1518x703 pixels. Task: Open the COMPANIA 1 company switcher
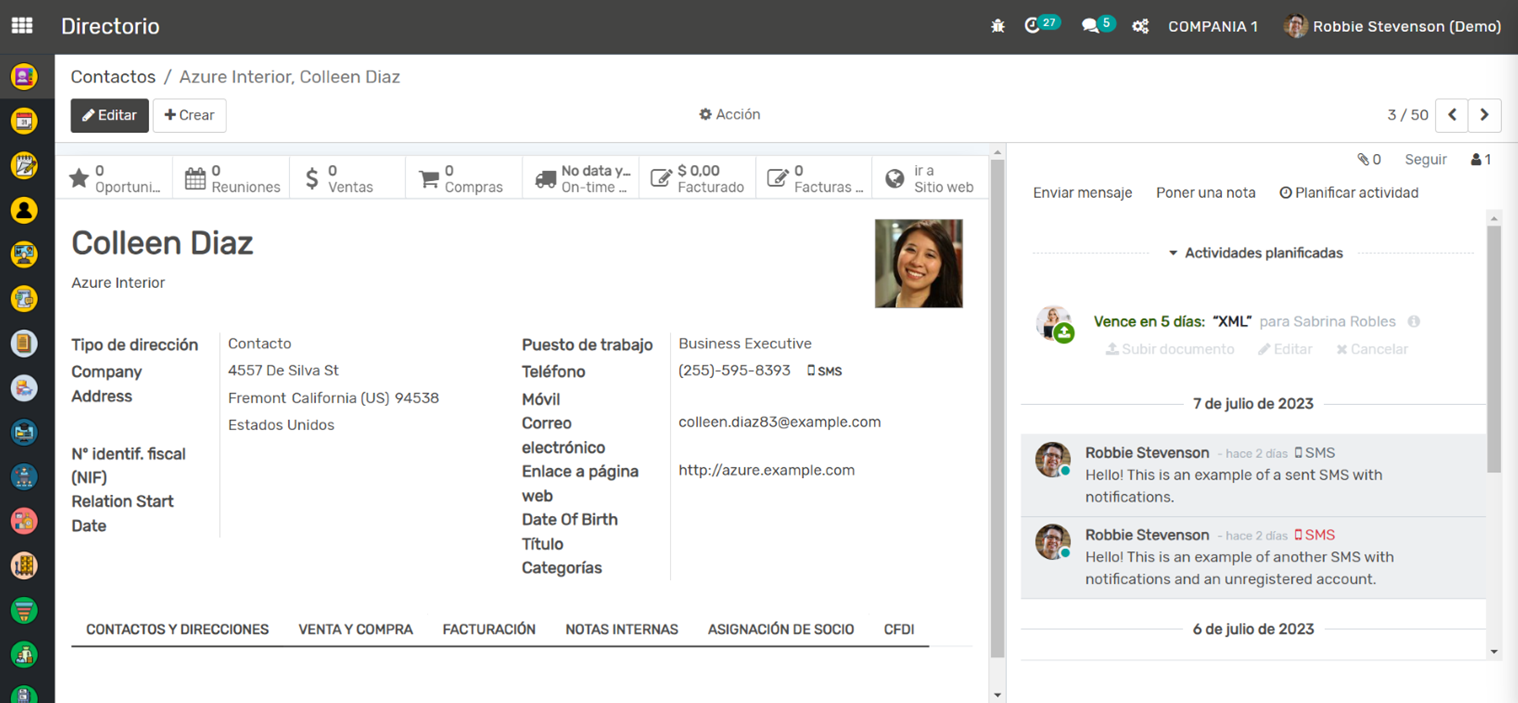1212,27
